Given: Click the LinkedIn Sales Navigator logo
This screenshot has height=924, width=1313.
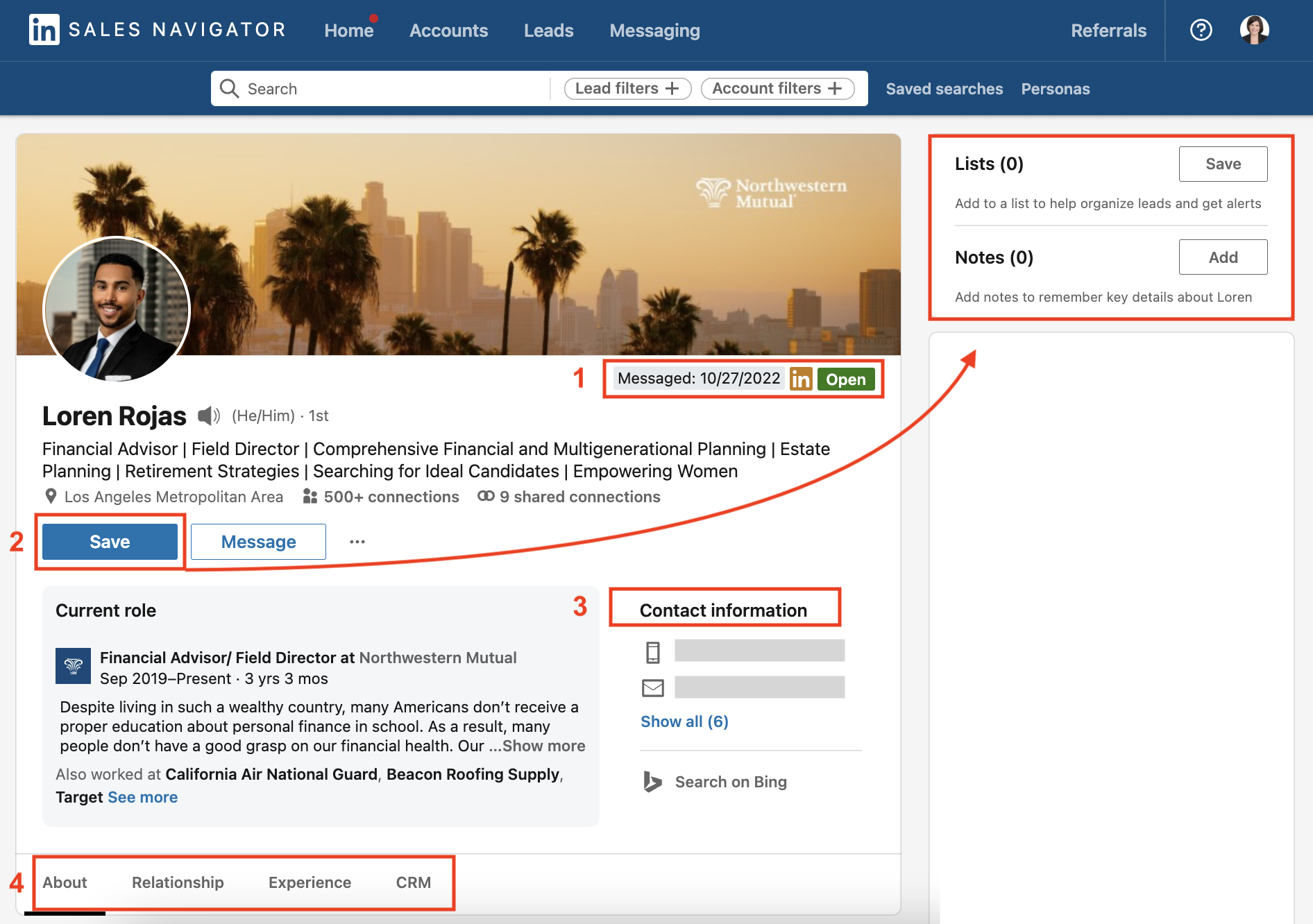Looking at the screenshot, I should (158, 30).
